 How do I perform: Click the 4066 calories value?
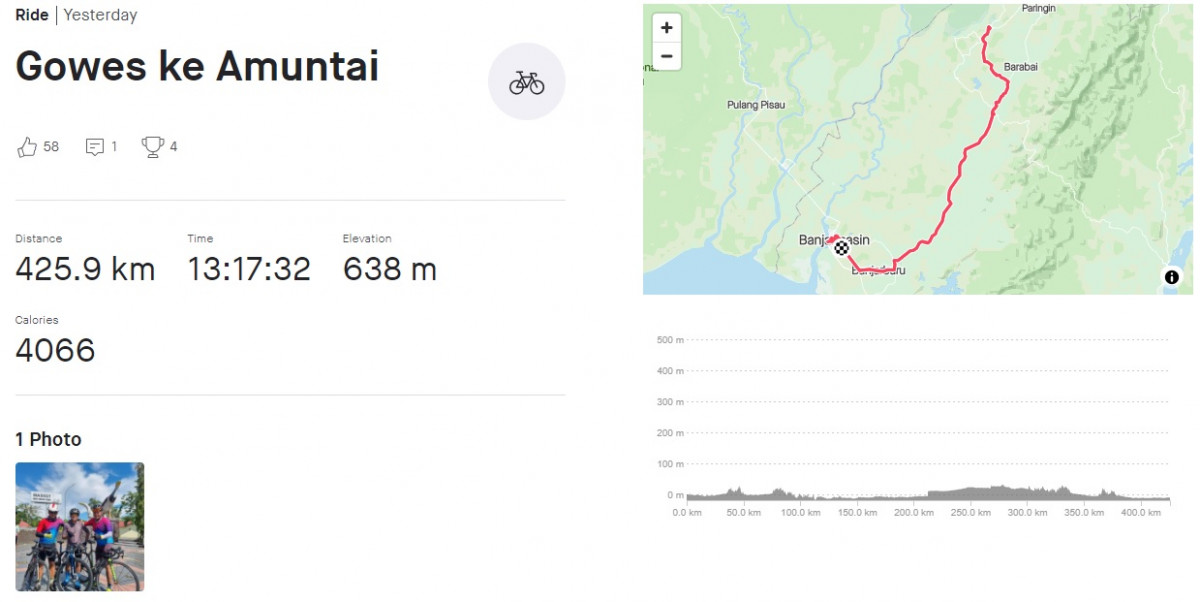[55, 350]
